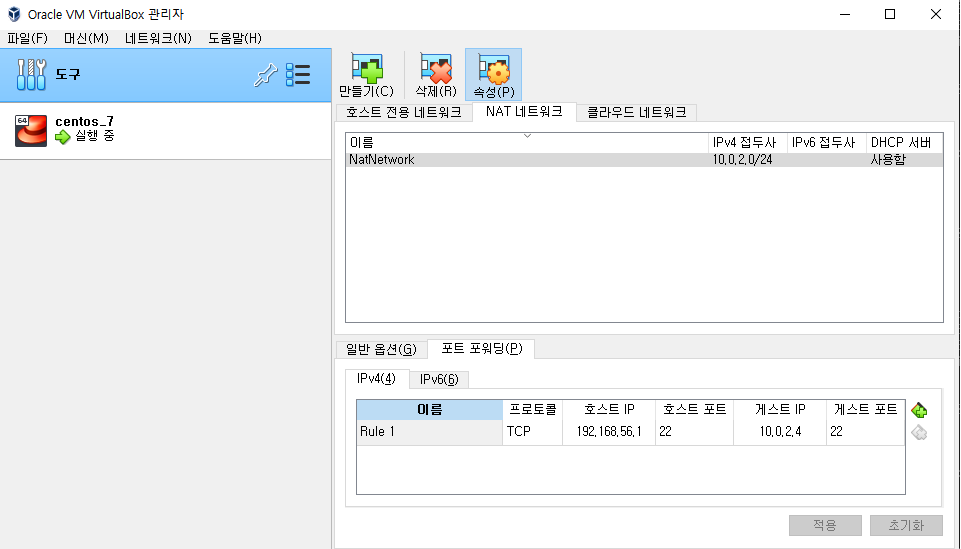Select the NatNetwork row in list
The height and width of the screenshot is (549, 961).
(x=644, y=159)
